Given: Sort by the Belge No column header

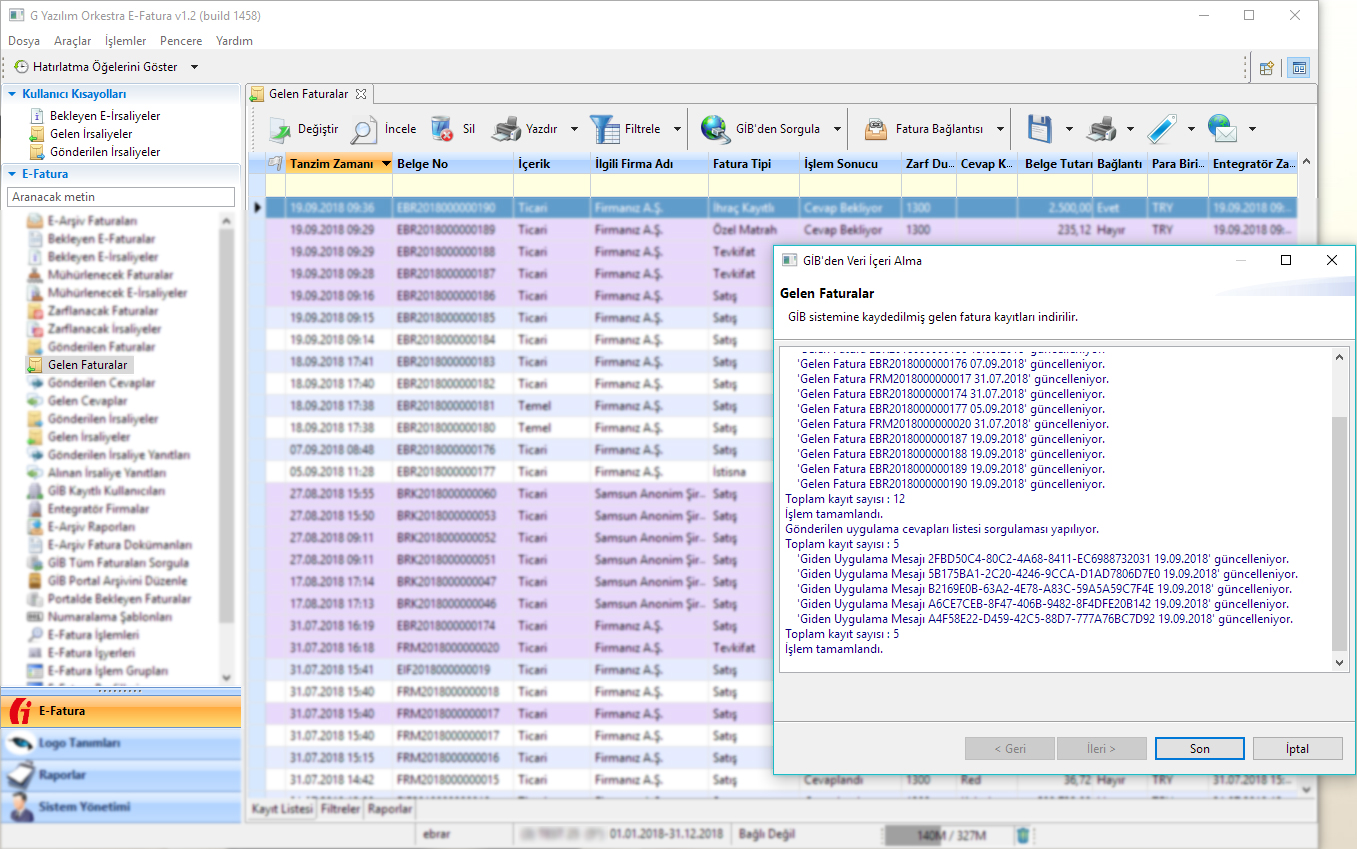Looking at the screenshot, I should 422,163.
